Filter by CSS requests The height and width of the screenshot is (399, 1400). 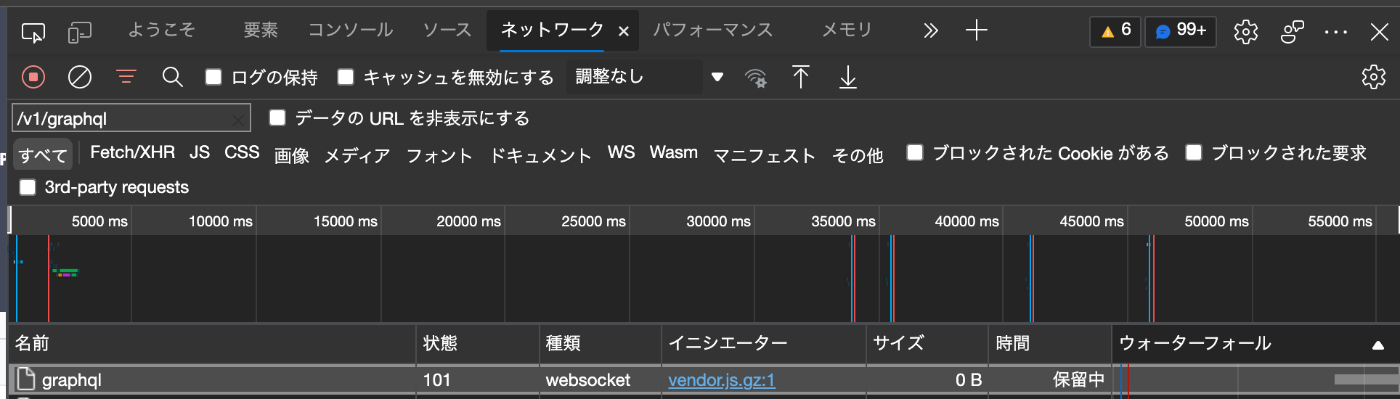[x=242, y=153]
